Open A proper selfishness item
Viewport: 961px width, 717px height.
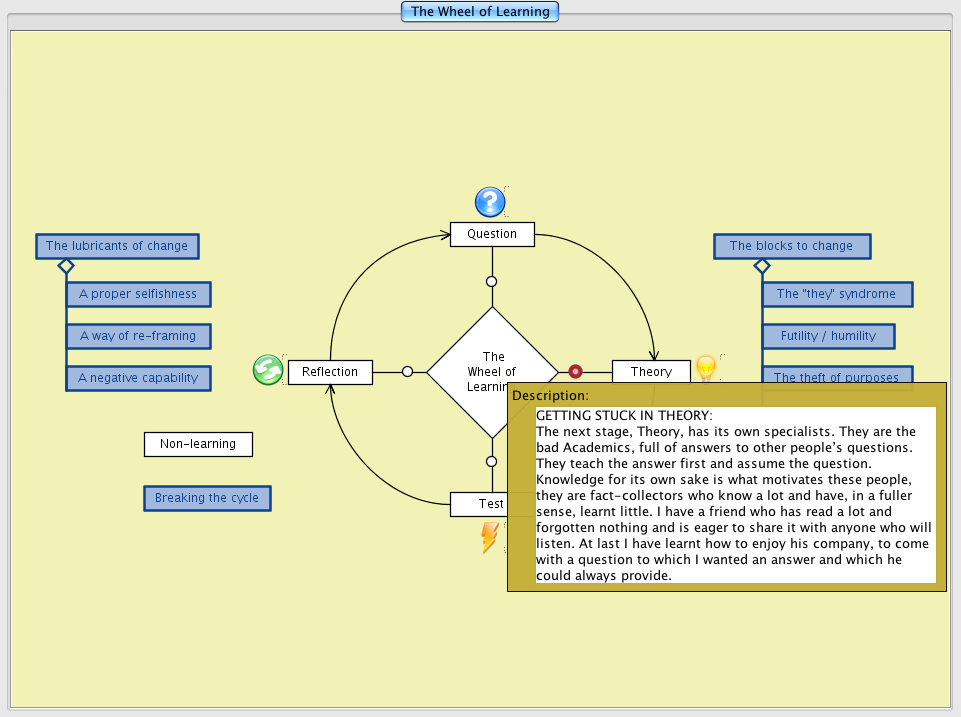(x=138, y=294)
